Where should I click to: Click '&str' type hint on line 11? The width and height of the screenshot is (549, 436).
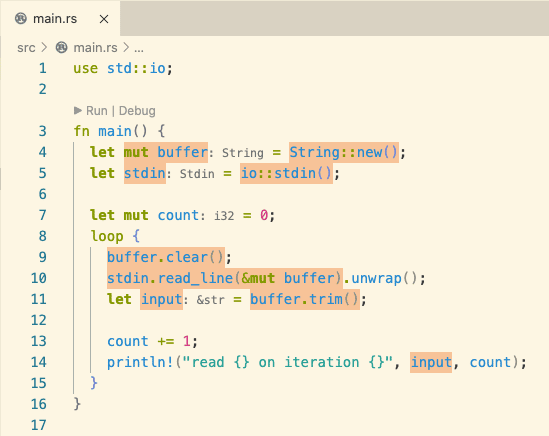(x=210, y=300)
